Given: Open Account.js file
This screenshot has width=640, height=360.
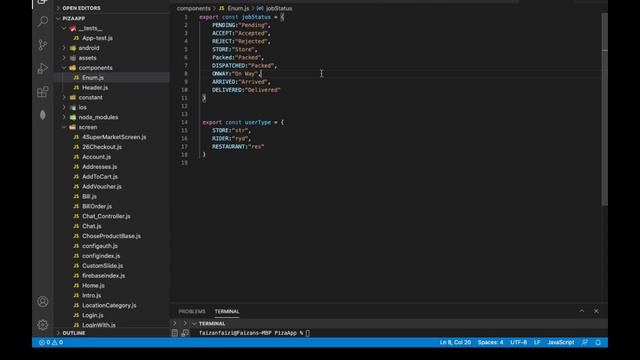Looking at the screenshot, I should (96, 157).
